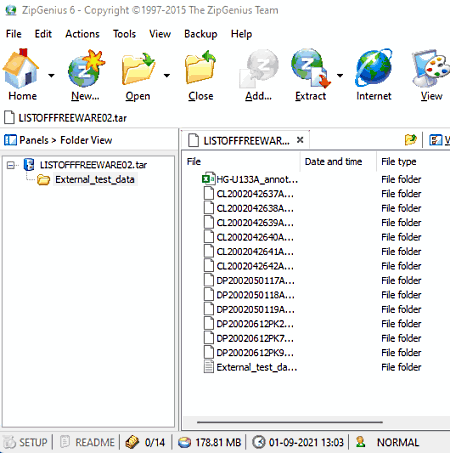The height and width of the screenshot is (453, 450).
Task: Click the 01-09-2021 13:03 date indicator
Action: [x=306, y=442]
